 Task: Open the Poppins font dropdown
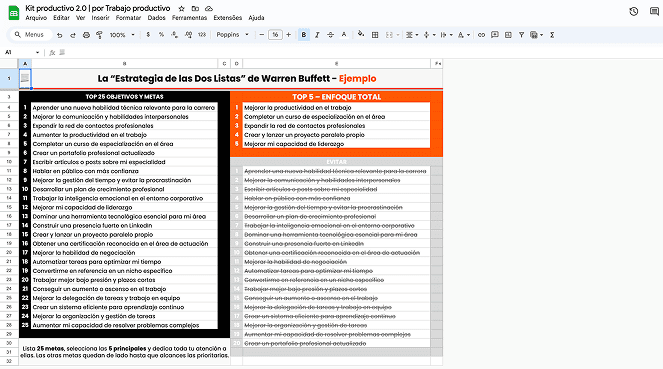(x=232, y=35)
